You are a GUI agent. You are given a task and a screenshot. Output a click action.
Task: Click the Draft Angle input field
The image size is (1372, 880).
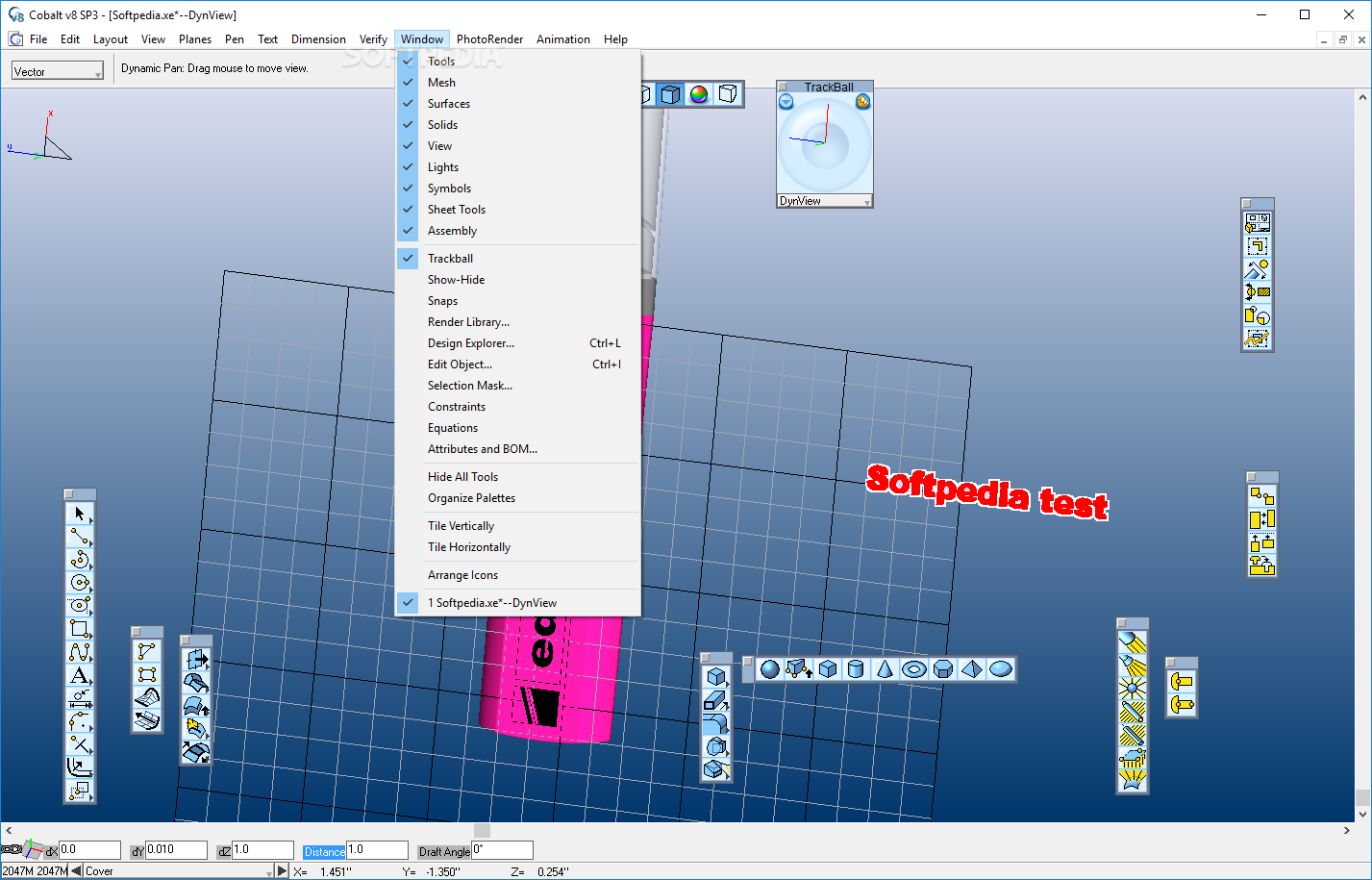click(x=502, y=850)
